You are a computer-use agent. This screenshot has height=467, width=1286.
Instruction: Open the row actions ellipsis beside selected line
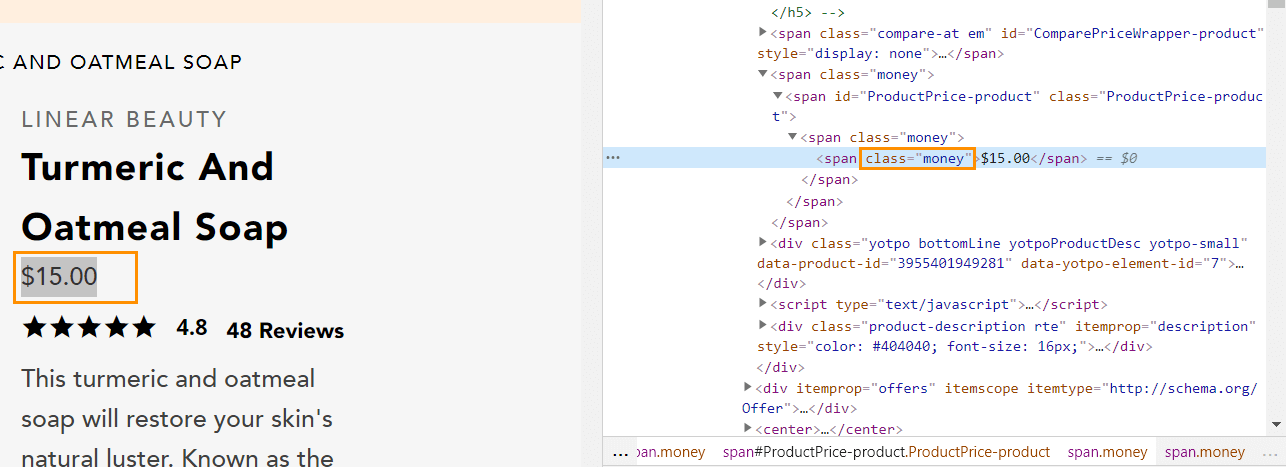(x=613, y=158)
